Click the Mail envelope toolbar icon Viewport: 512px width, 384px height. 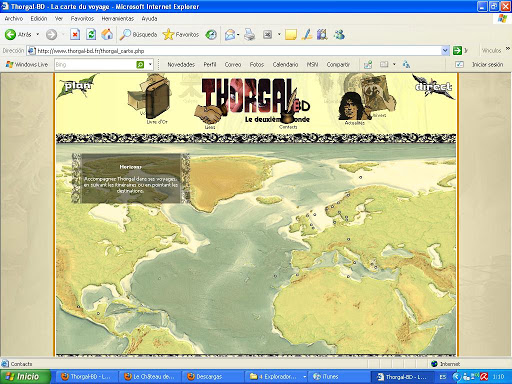[230, 34]
